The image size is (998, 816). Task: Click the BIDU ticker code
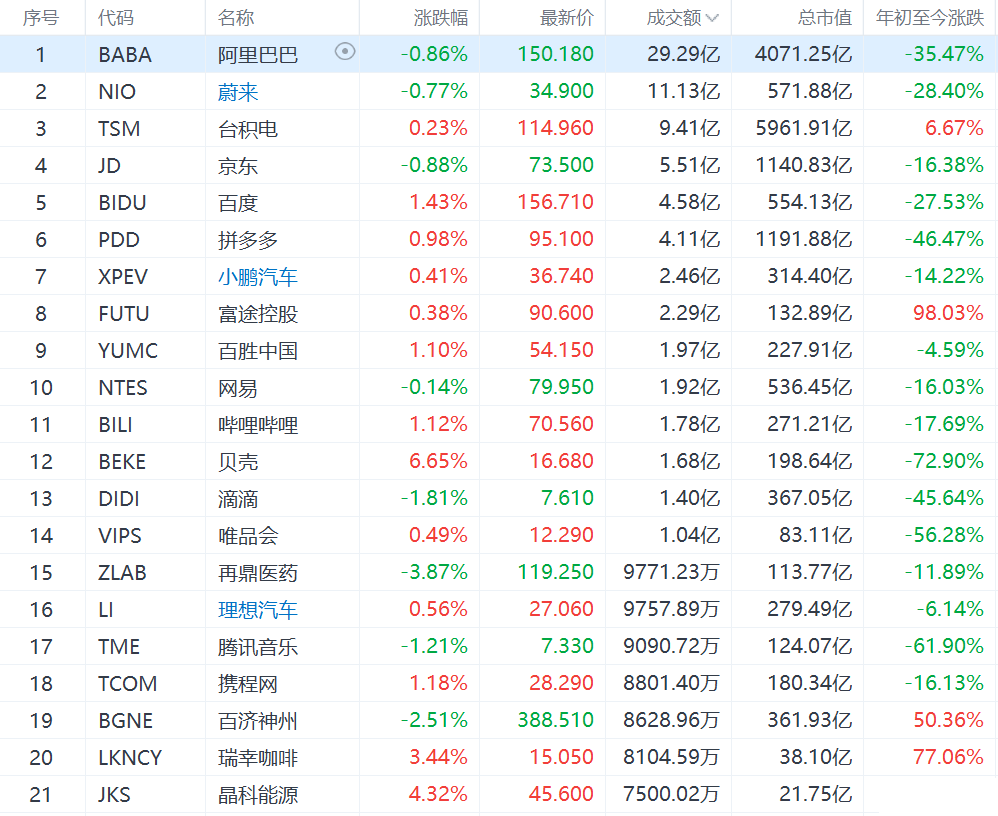[x=122, y=203]
